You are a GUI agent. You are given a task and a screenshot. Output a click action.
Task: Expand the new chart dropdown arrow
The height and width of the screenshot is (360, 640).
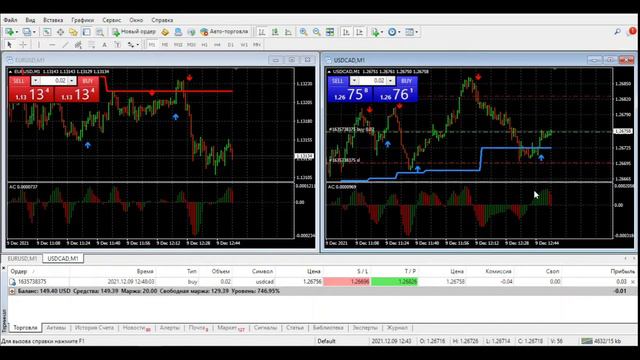click(x=17, y=32)
